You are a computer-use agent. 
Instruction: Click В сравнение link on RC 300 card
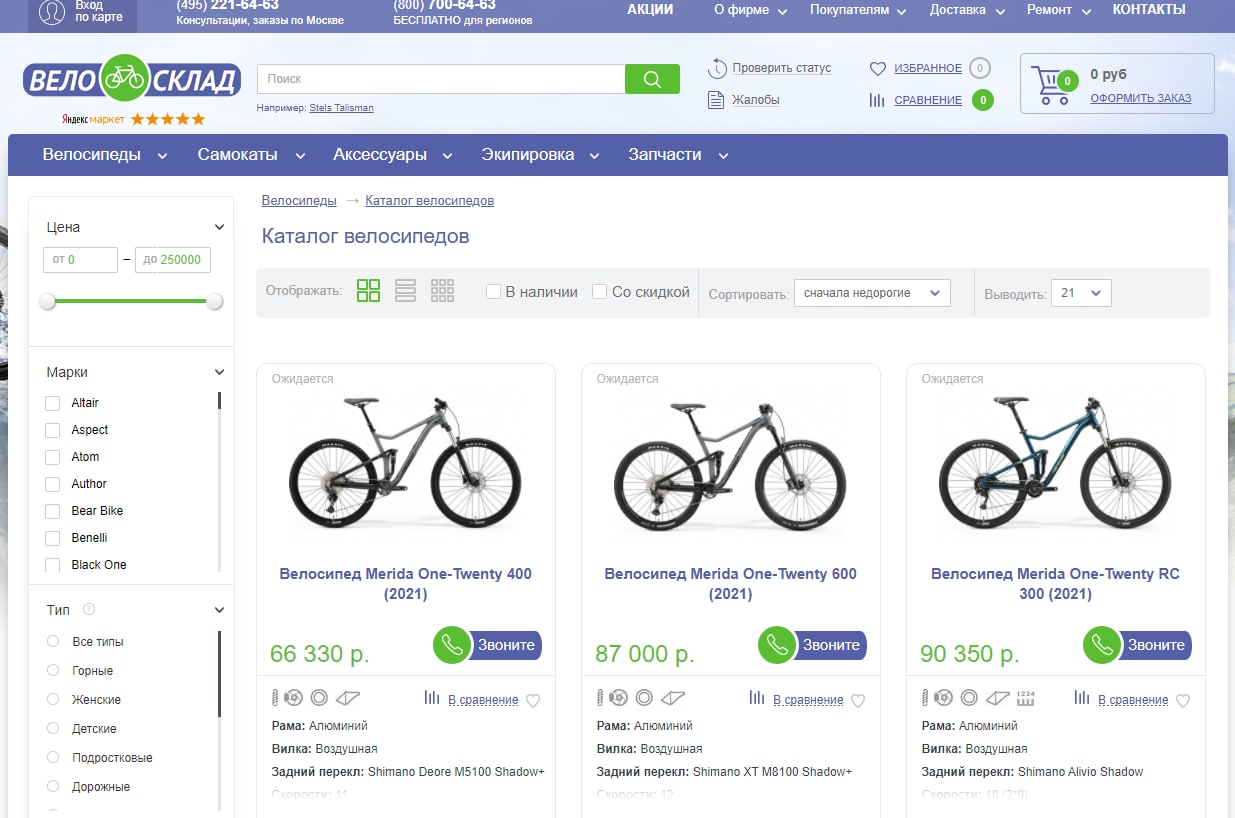(1133, 700)
